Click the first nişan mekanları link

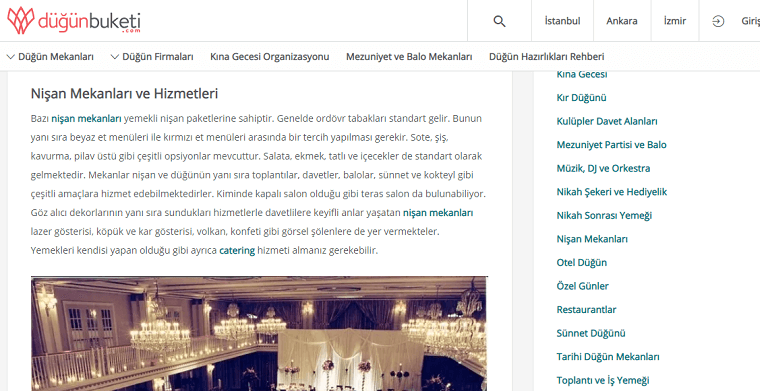click(x=86, y=119)
